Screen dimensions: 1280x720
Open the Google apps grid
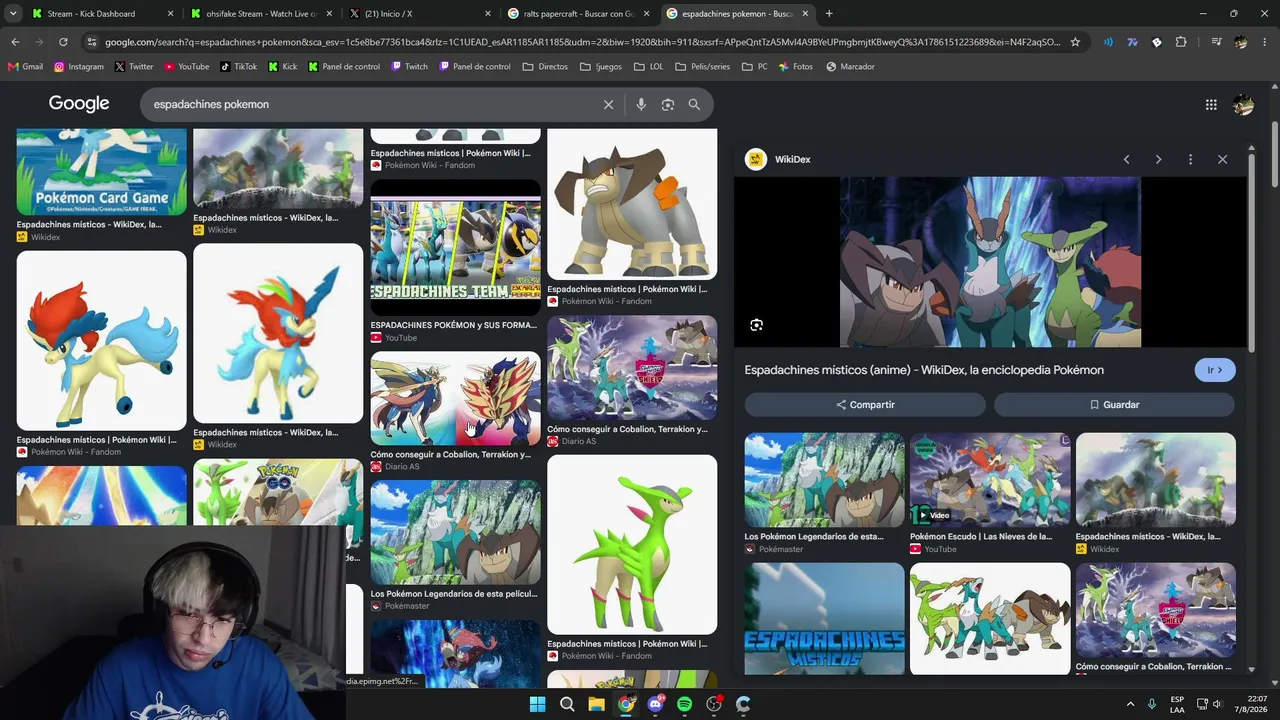point(1211,104)
